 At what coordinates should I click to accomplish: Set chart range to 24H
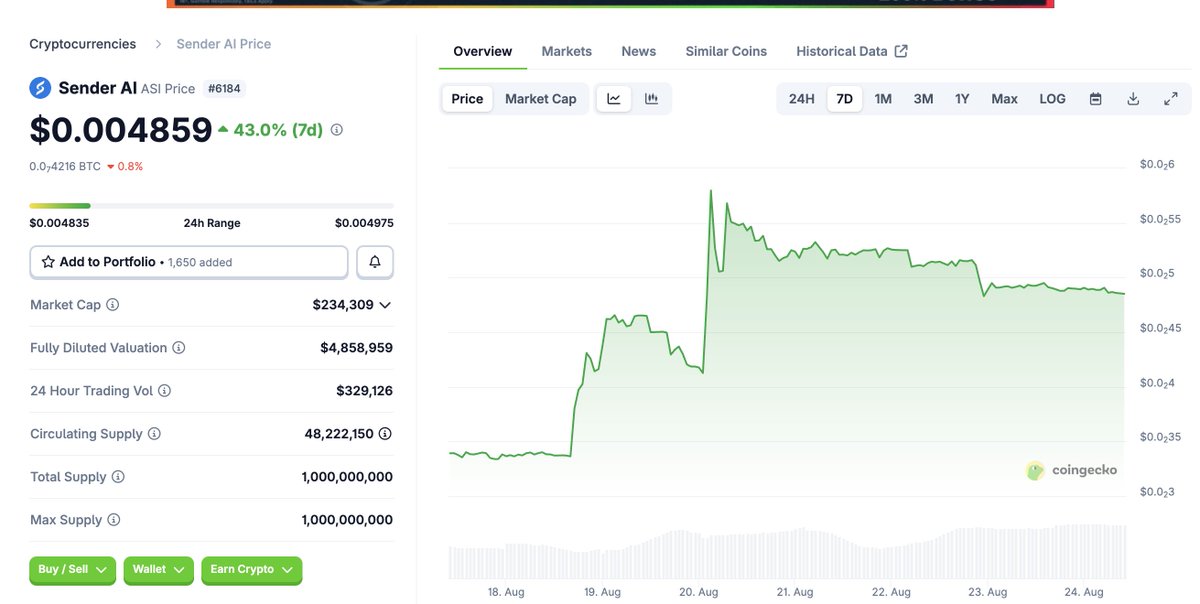(x=802, y=99)
